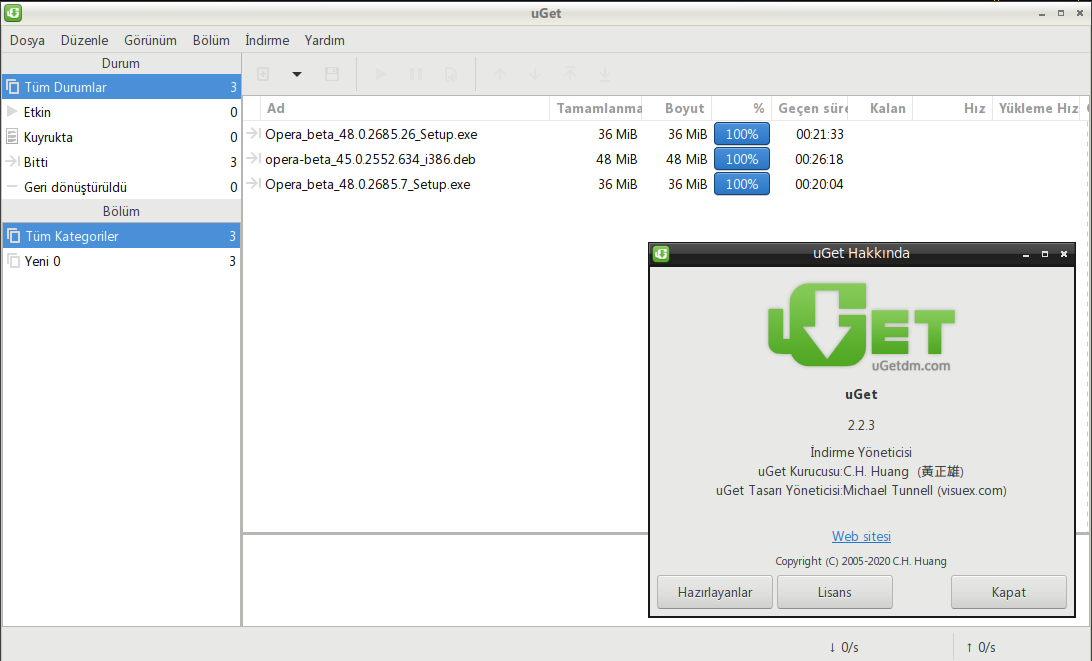Image resolution: width=1092 pixels, height=661 pixels.
Task: Click the Kuyrukta queue list icon
Action: 12,137
